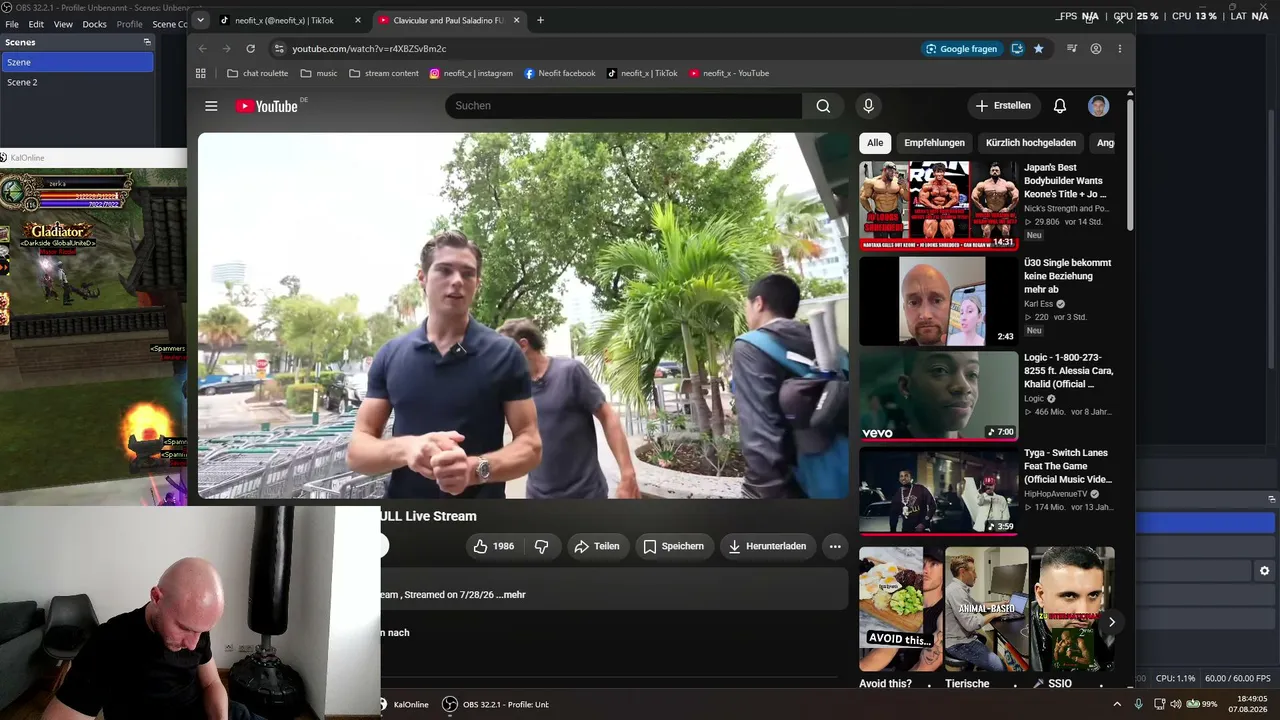Viewport: 1280px width, 720px height.
Task: Open the stream content bookmark folder
Action: click(x=384, y=73)
